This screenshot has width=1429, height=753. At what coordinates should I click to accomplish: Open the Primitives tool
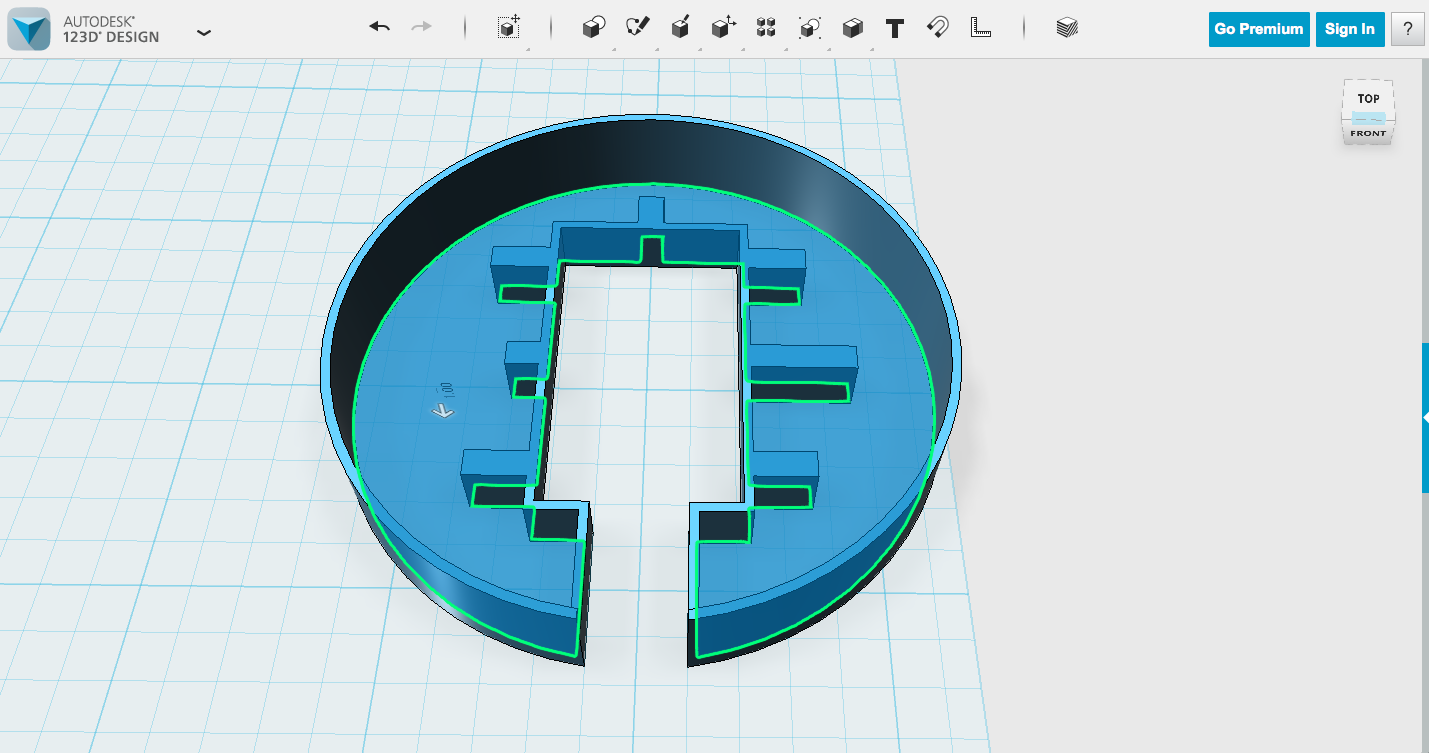[592, 27]
